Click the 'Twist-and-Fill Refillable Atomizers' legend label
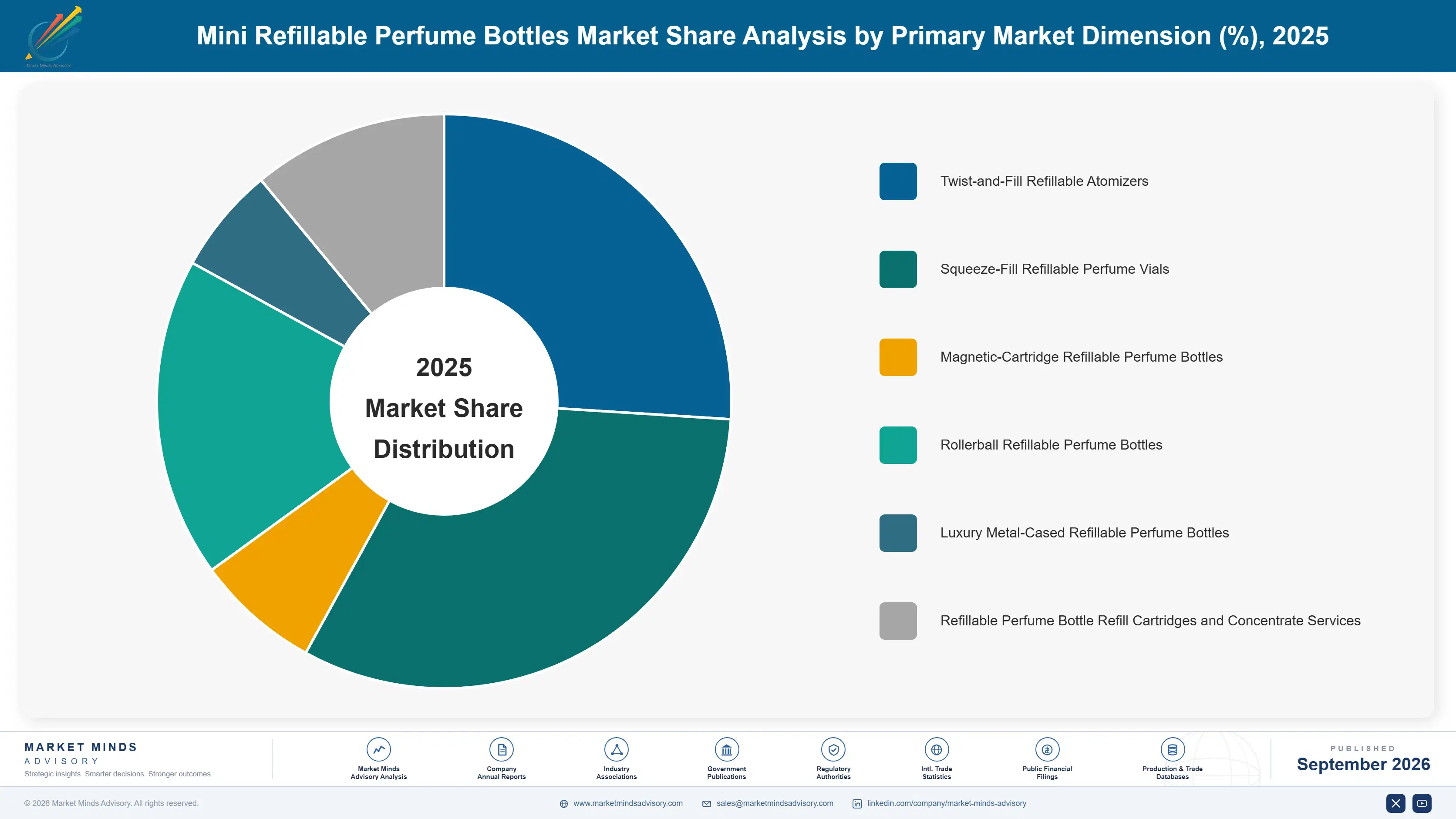The image size is (1456, 819). (1044, 181)
